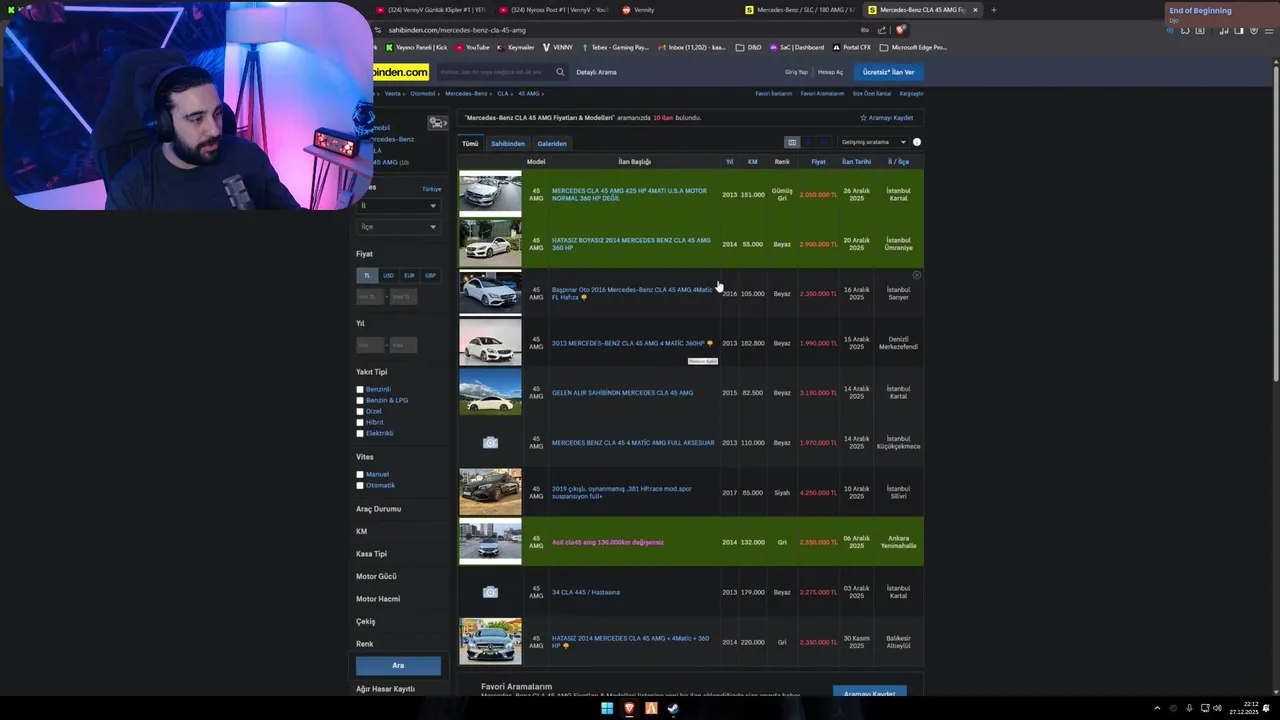Click the Ara search button in sidebar
The width and height of the screenshot is (1280, 720).
click(x=398, y=665)
